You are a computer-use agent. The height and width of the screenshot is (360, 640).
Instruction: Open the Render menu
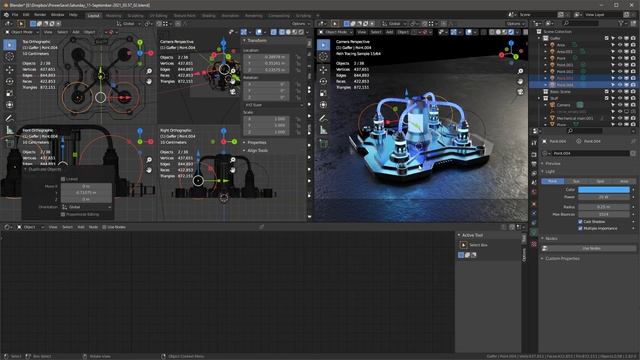[40, 15]
